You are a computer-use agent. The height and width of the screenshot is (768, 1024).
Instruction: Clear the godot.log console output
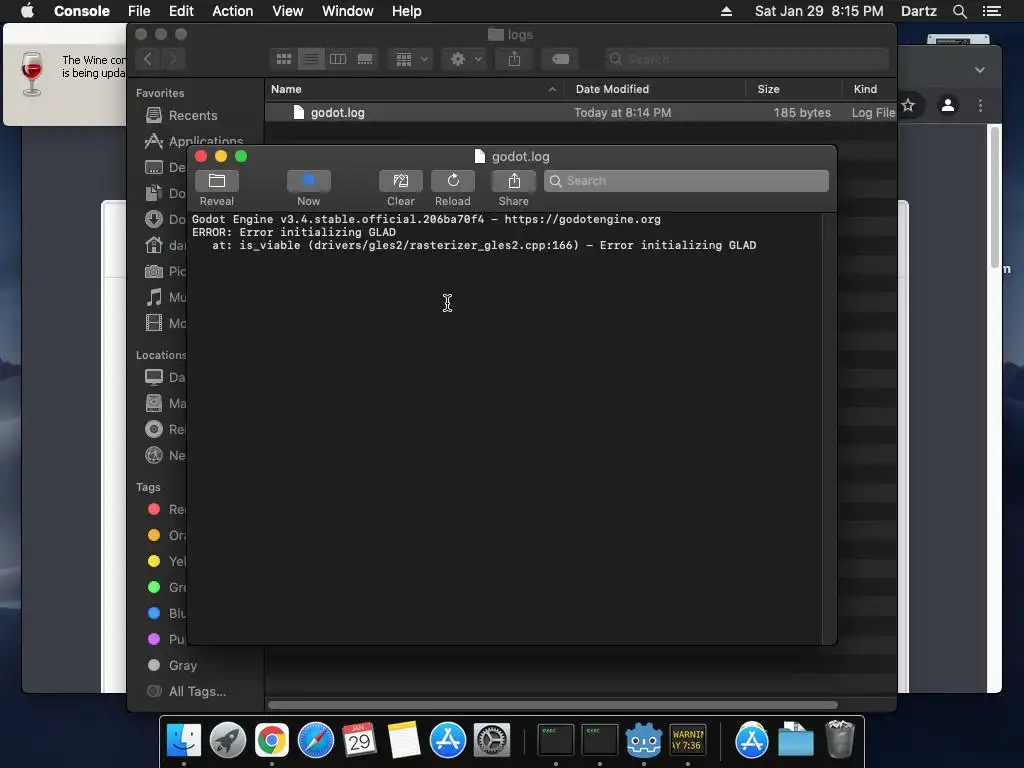(x=400, y=181)
